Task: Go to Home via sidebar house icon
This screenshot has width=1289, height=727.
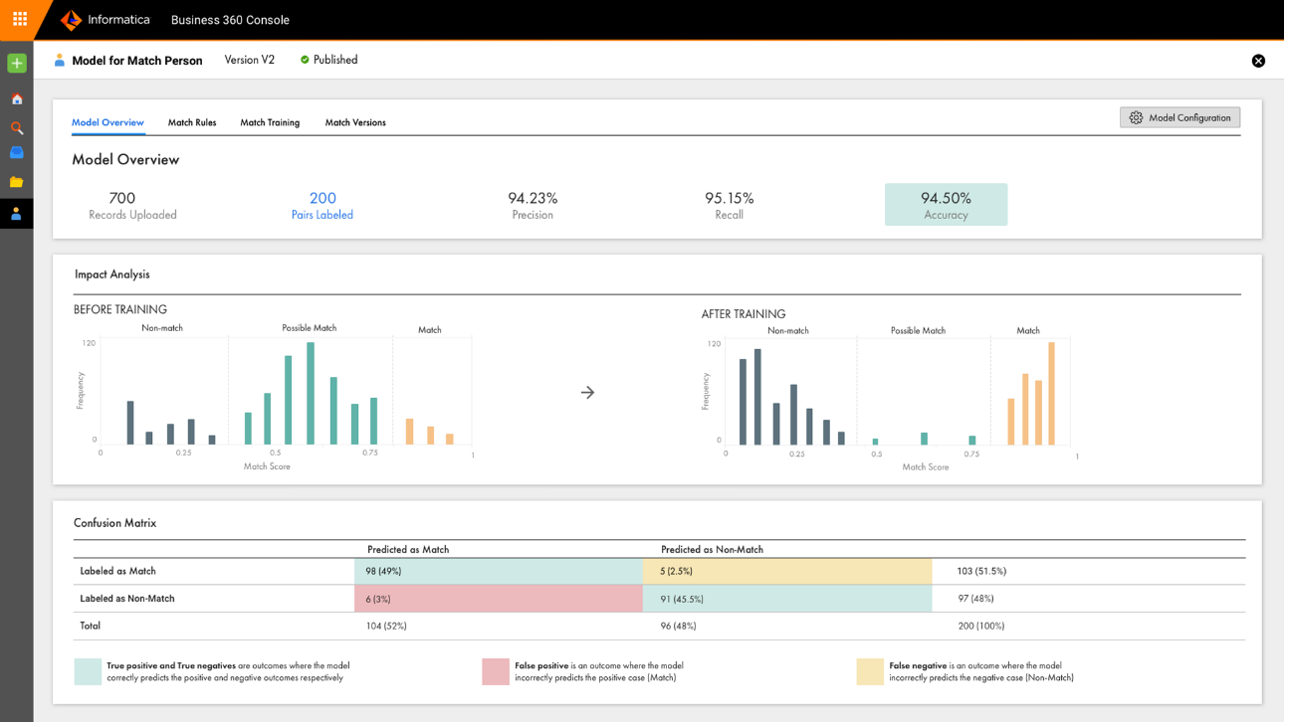Action: click(17, 99)
